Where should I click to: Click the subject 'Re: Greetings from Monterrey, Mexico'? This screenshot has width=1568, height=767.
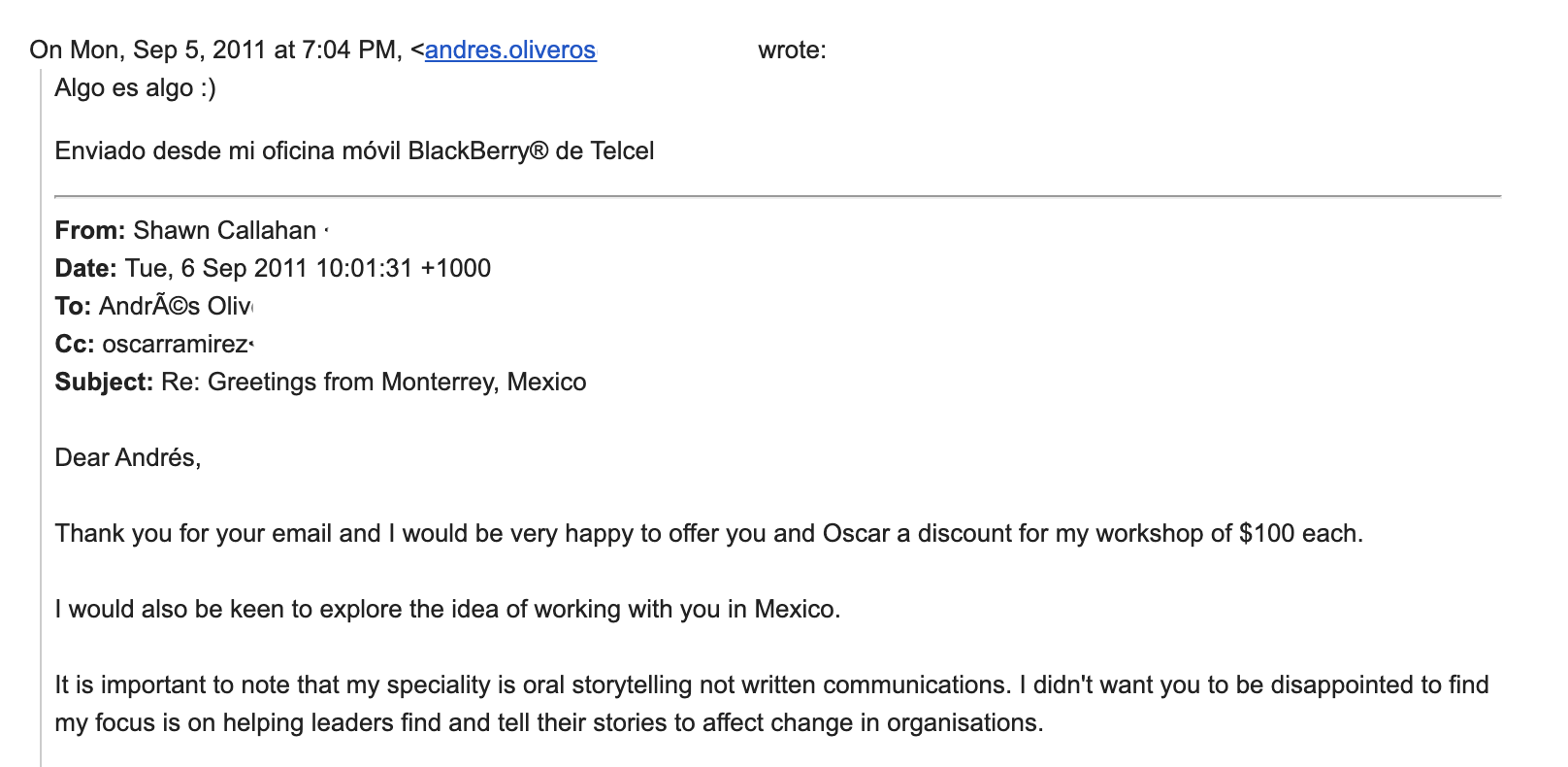tap(374, 382)
